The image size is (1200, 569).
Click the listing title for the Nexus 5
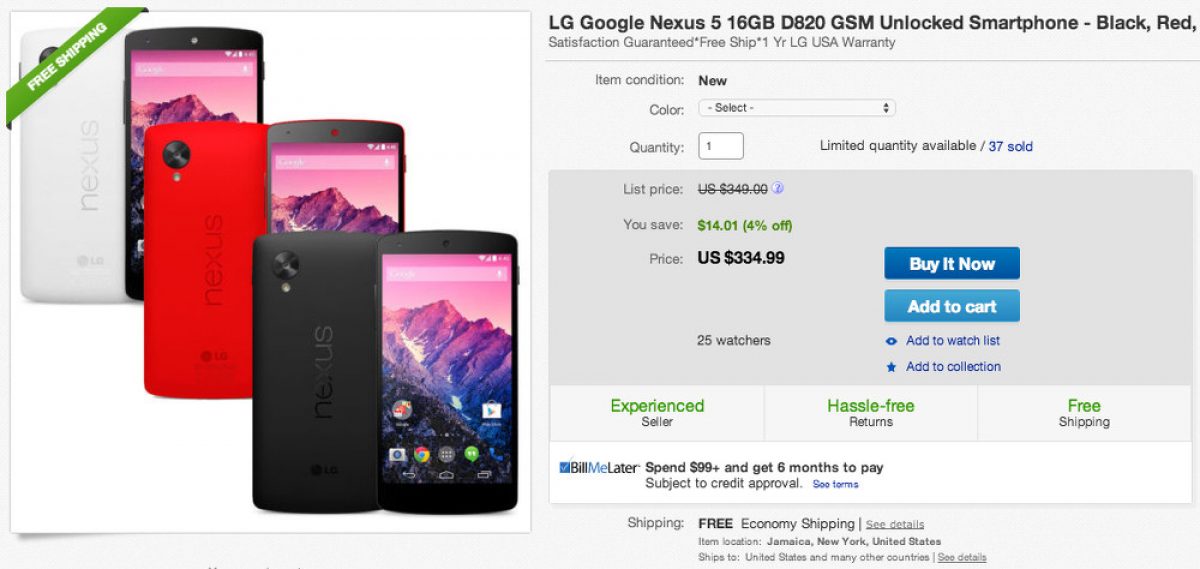click(872, 22)
